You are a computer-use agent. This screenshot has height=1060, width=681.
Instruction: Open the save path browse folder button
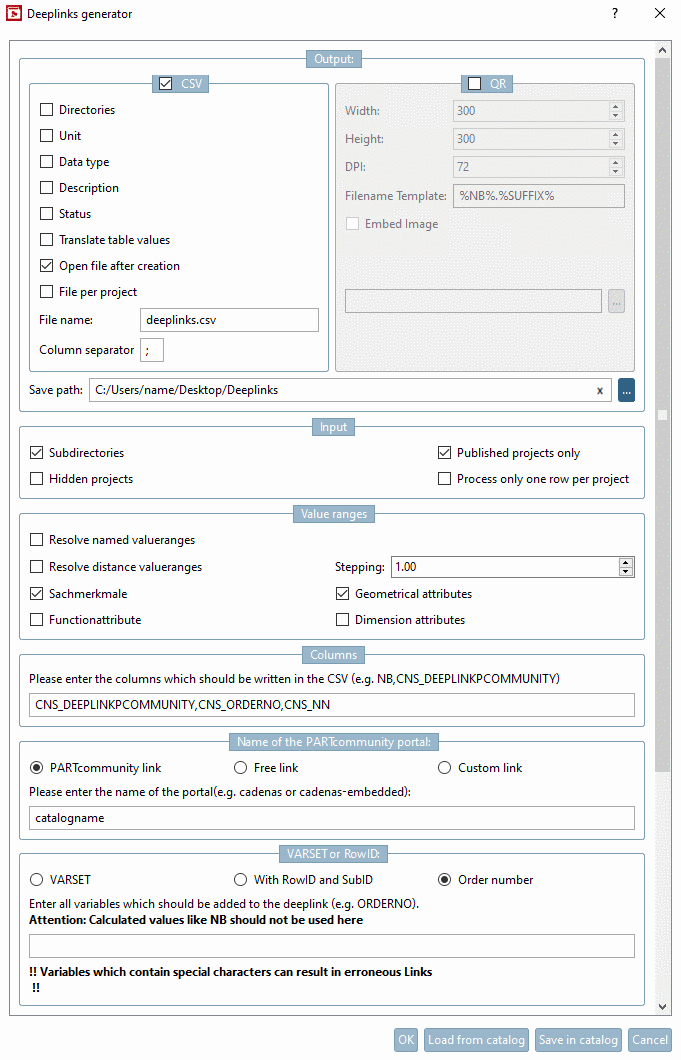point(626,390)
